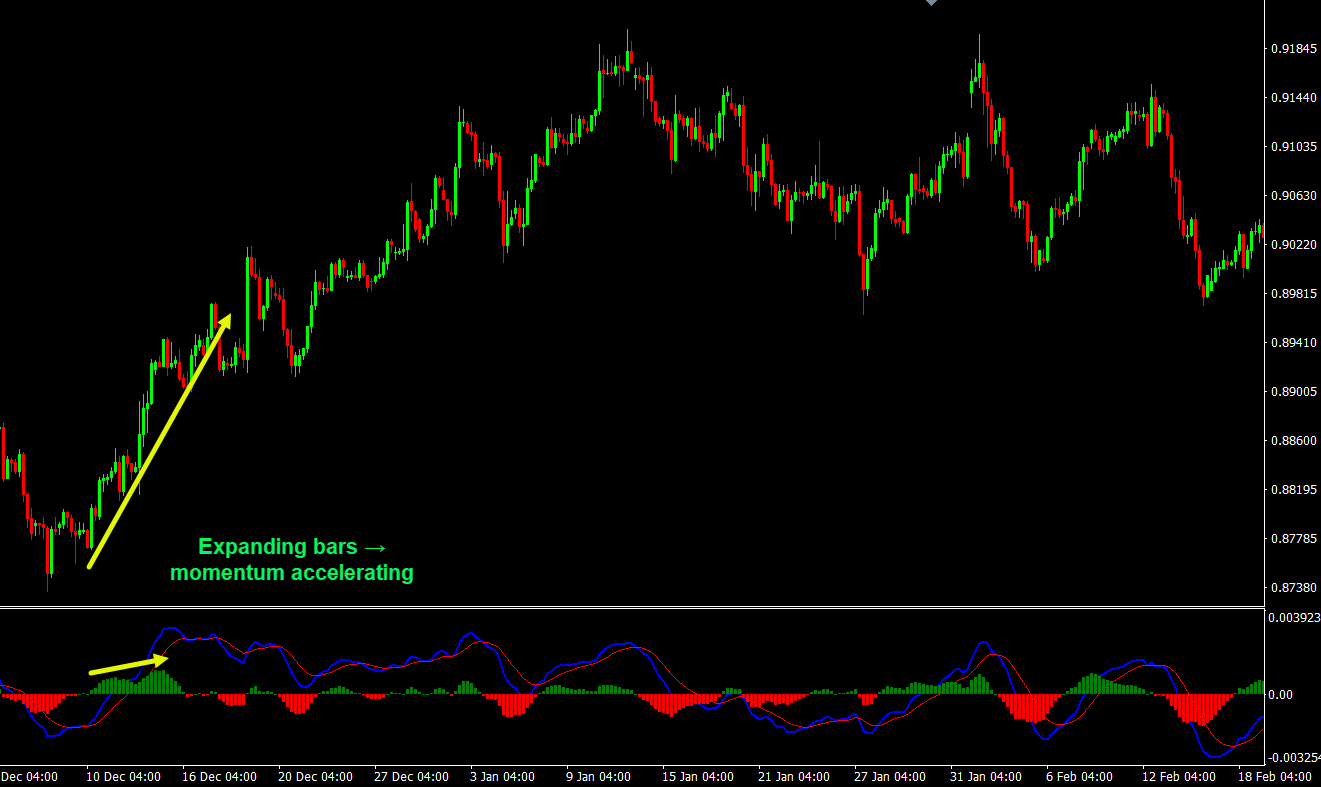Viewport: 1321px width, 787px height.
Task: Click the 12 Feb 04:00 date label
Action: click(1177, 776)
